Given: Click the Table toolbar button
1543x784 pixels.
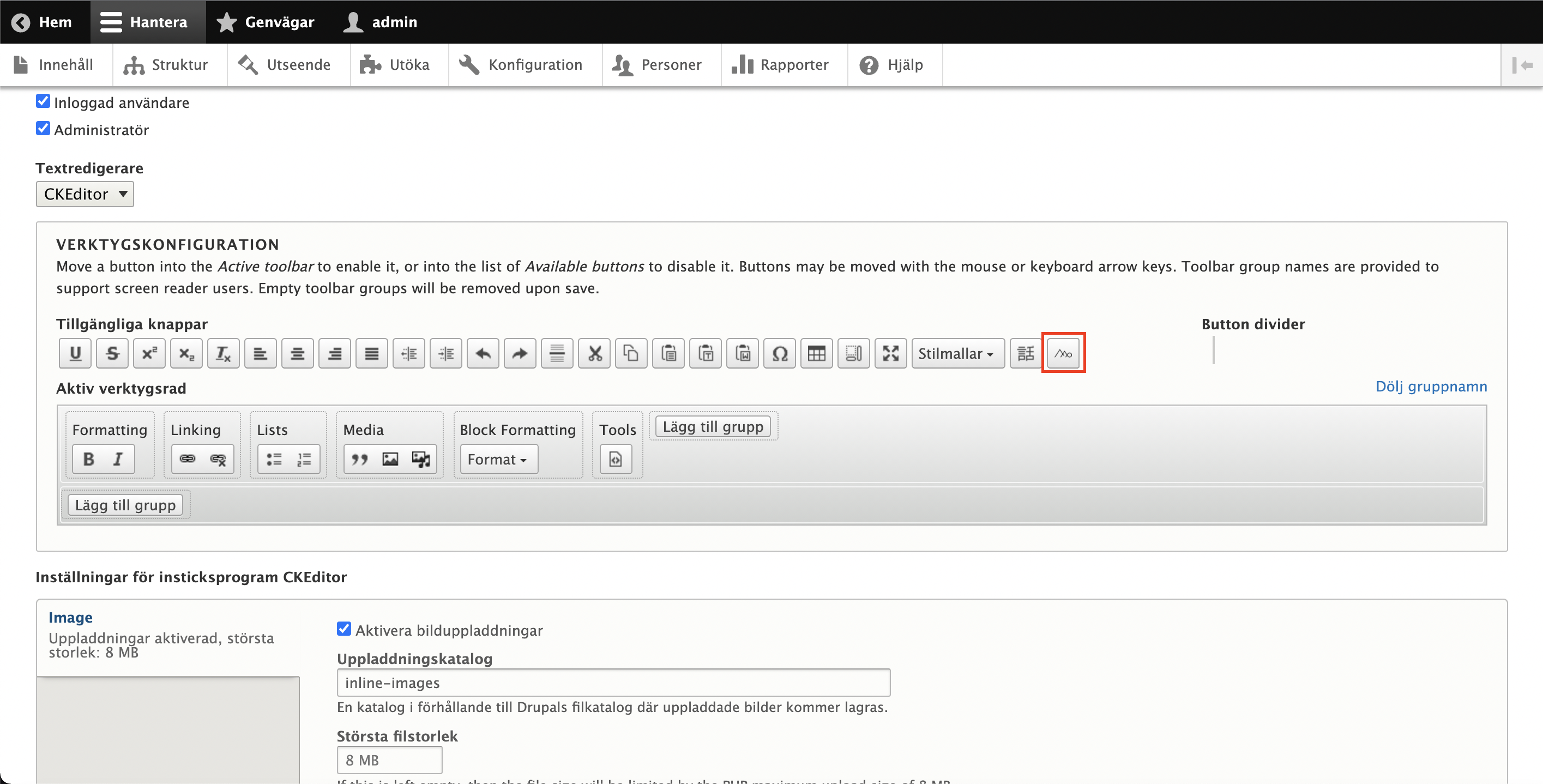Looking at the screenshot, I should pos(816,353).
